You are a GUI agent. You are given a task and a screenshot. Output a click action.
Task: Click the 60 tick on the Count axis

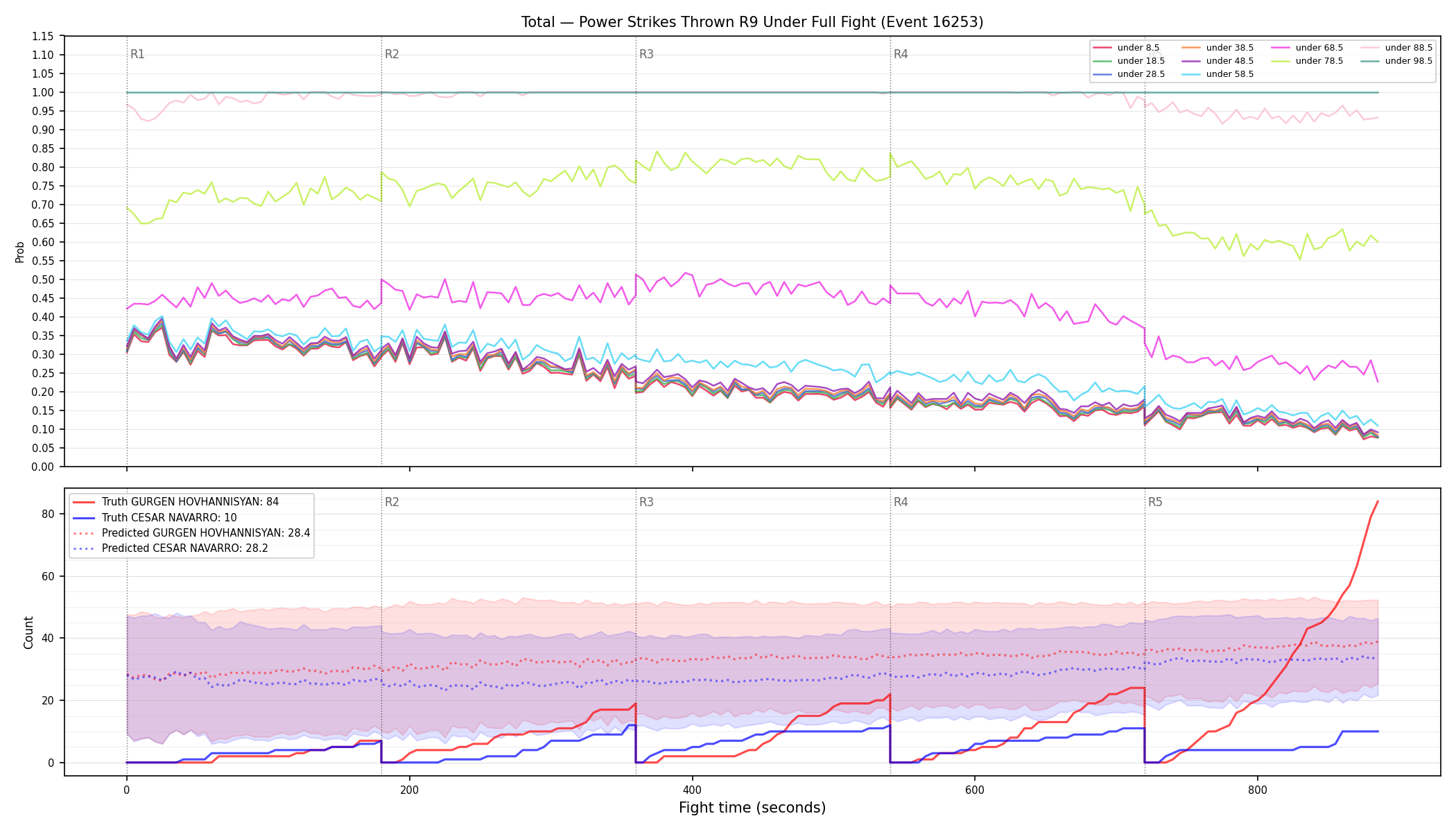[x=48, y=576]
